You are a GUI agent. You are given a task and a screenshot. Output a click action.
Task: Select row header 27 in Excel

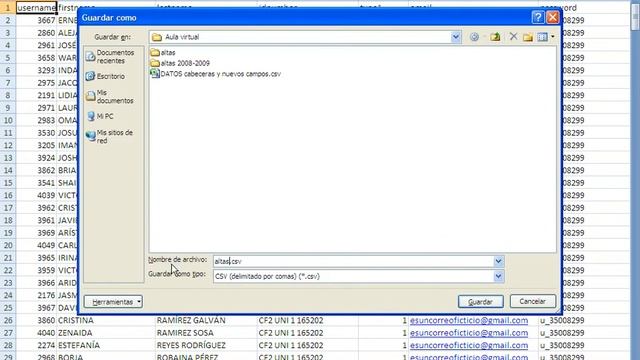pyautogui.click(x=8, y=333)
